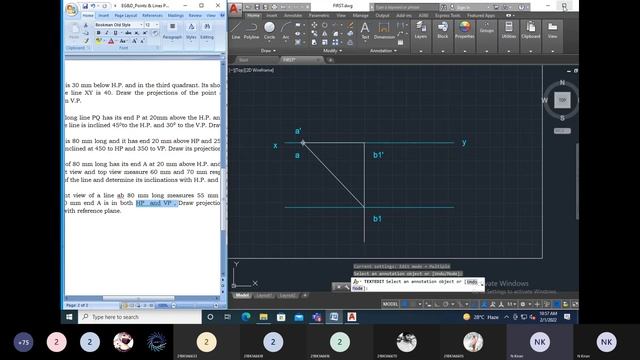Open the Layers panel button
Screen dimensions: 640x360
pyautogui.click(x=420, y=31)
